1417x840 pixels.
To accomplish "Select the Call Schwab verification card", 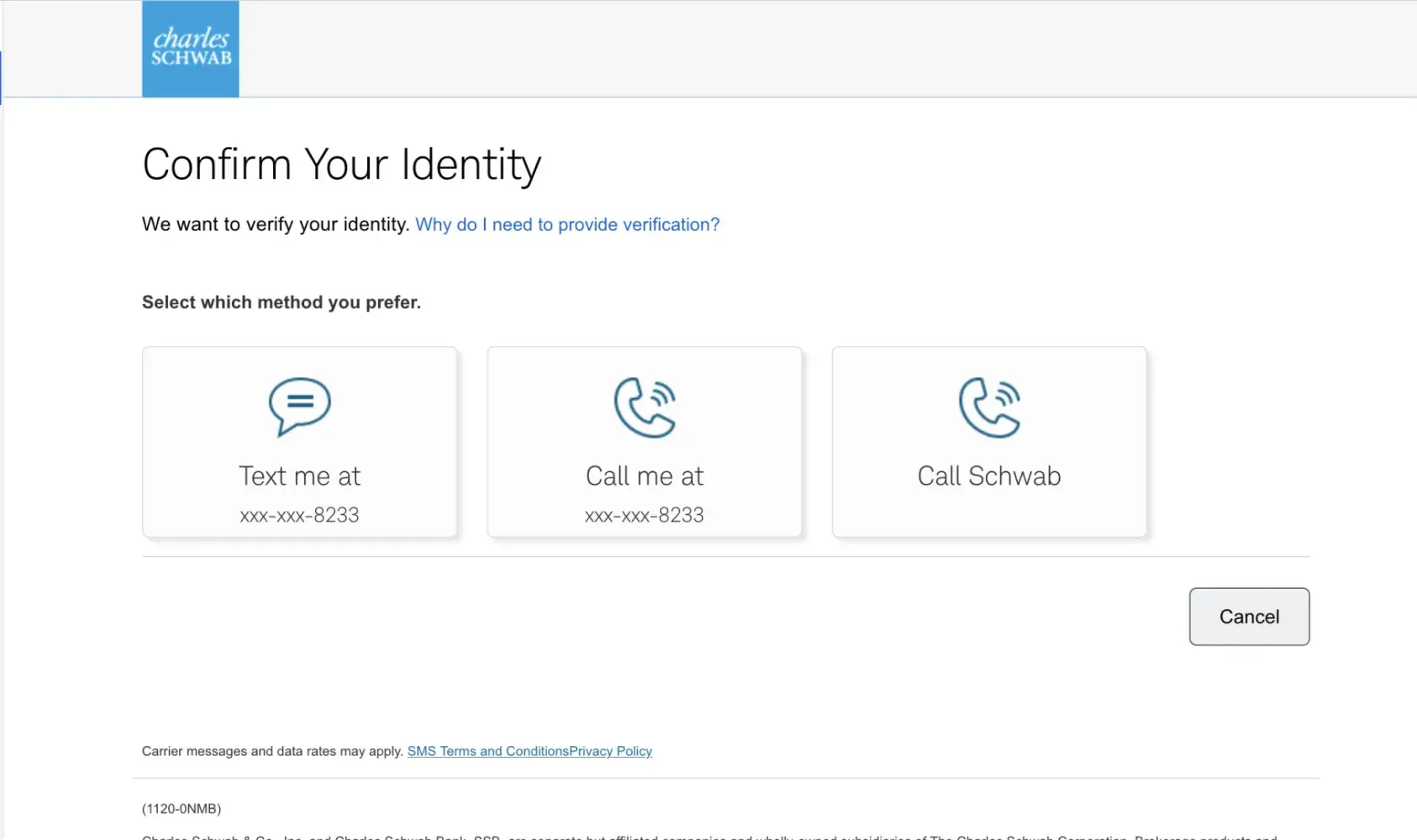I will pos(989,442).
